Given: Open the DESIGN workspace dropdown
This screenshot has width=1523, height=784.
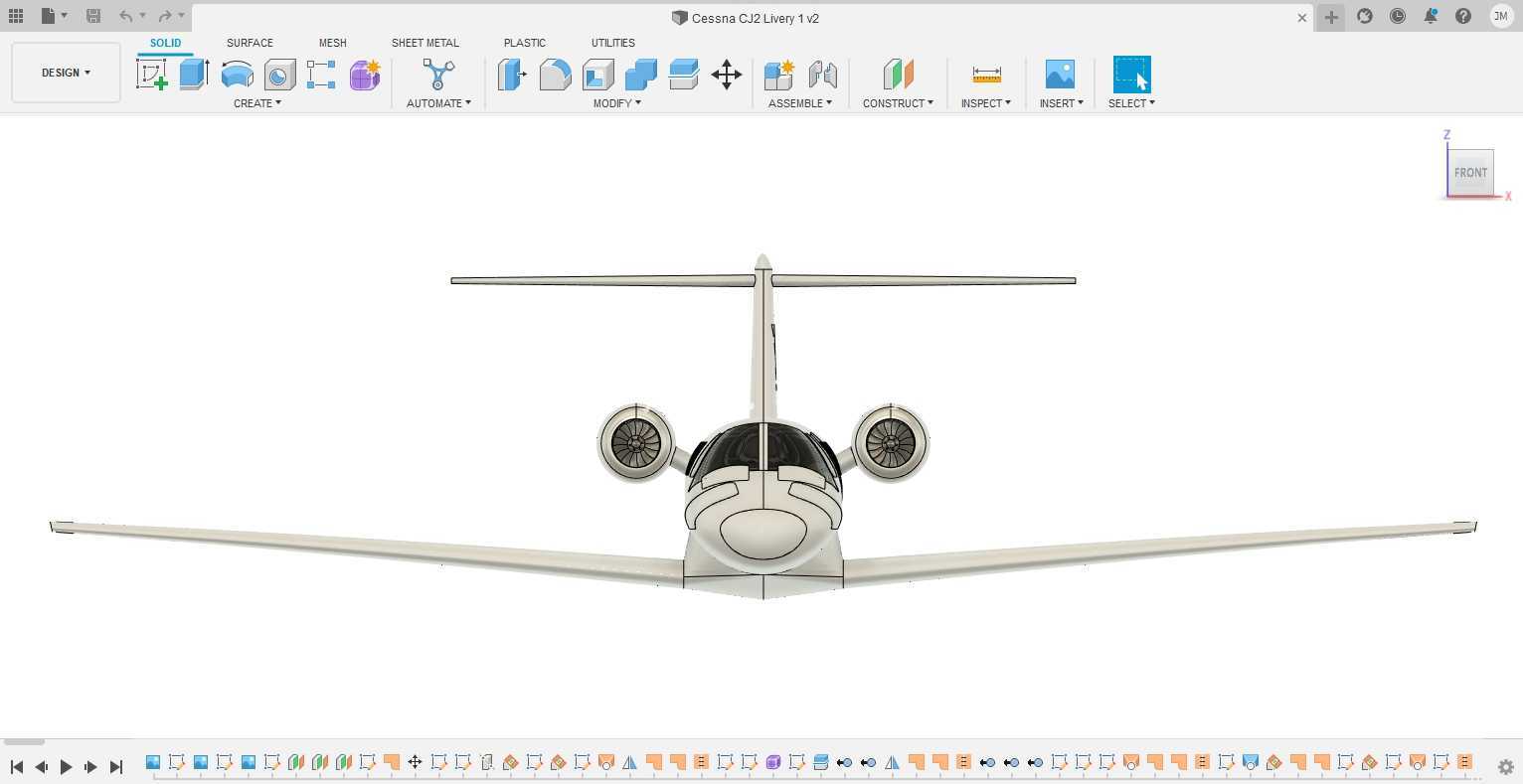Looking at the screenshot, I should click(66, 73).
